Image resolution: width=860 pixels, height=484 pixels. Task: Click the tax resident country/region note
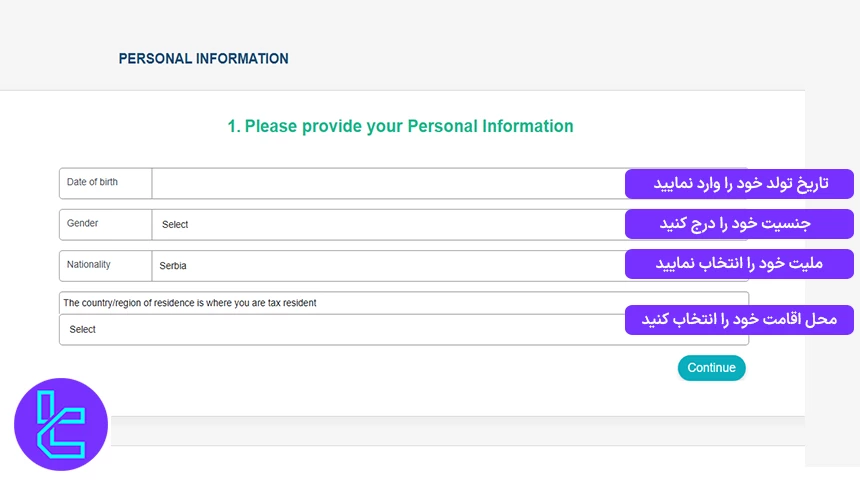(190, 303)
